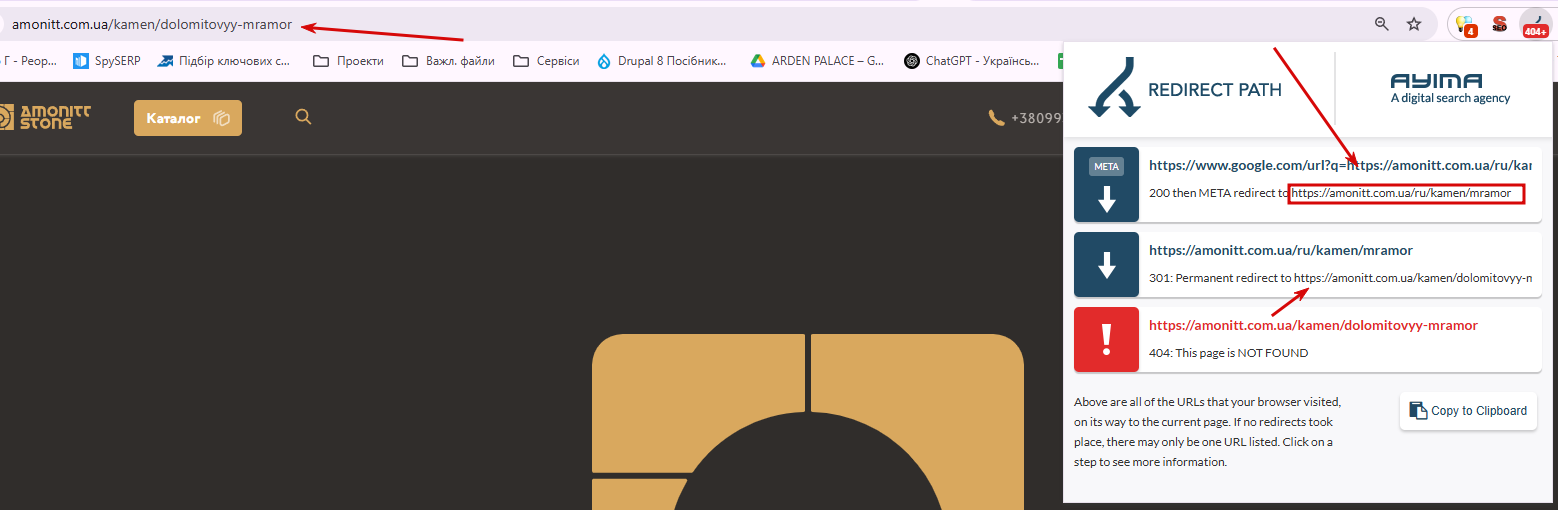Select the google.com/url first redirect URL
This screenshot has height=510, width=1558.
[x=1340, y=165]
